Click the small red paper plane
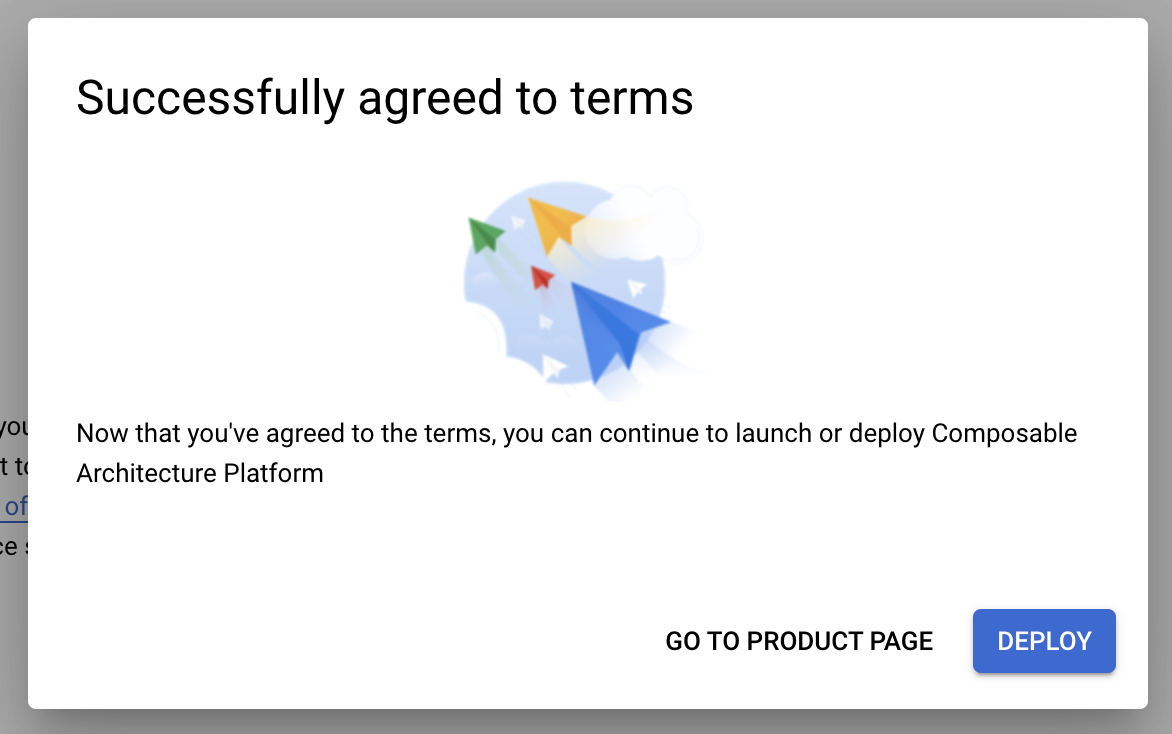The width and height of the screenshot is (1172, 734). [x=543, y=276]
